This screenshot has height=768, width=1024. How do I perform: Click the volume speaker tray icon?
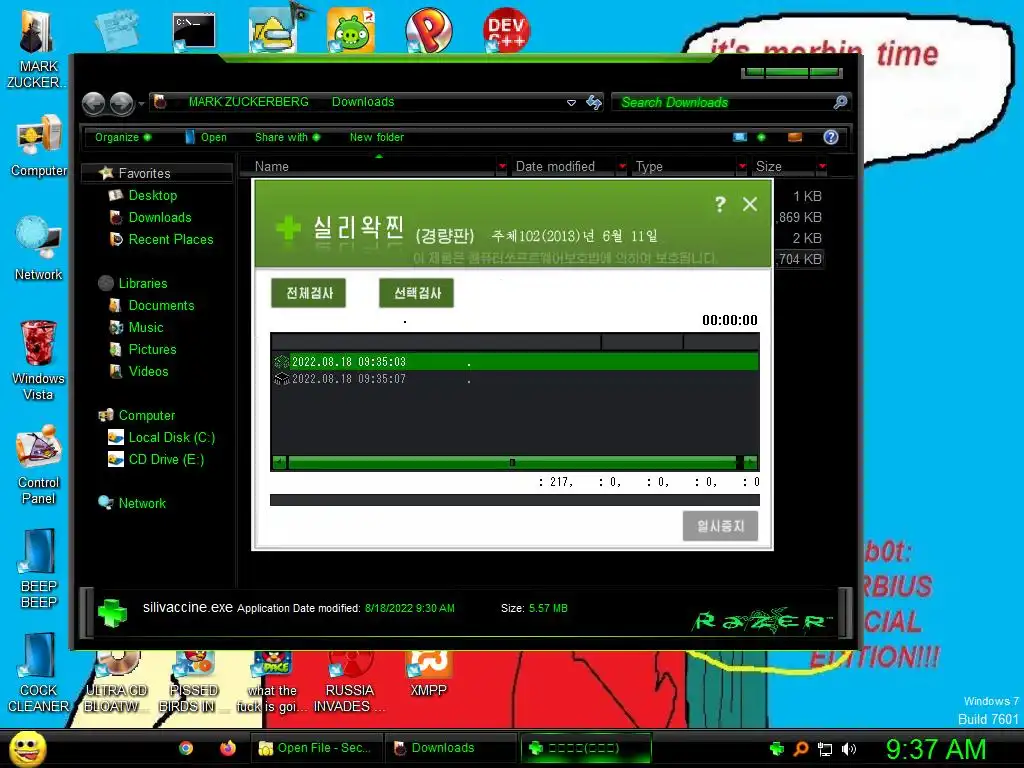(849, 749)
